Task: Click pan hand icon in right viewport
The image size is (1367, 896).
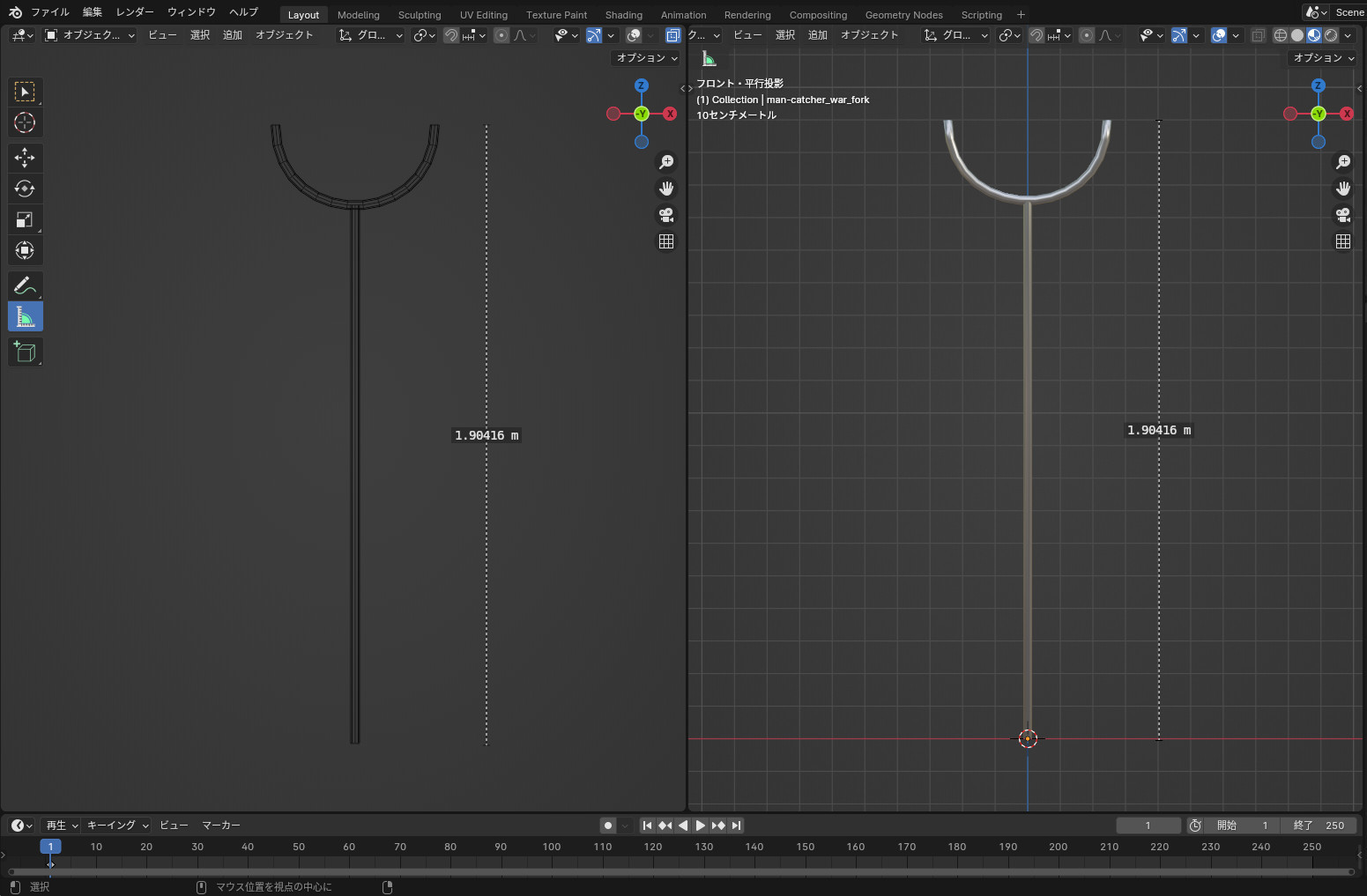Action: [x=1343, y=189]
